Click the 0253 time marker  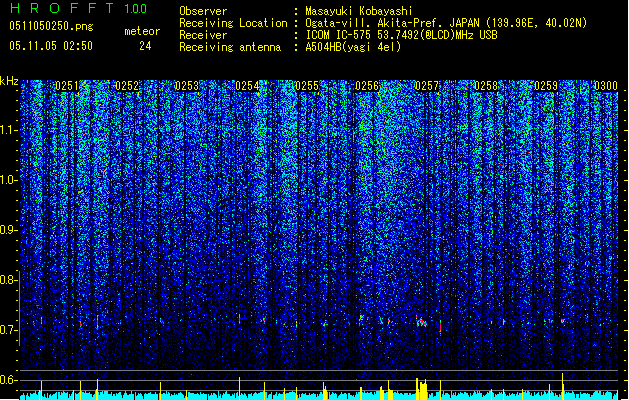coord(187,86)
